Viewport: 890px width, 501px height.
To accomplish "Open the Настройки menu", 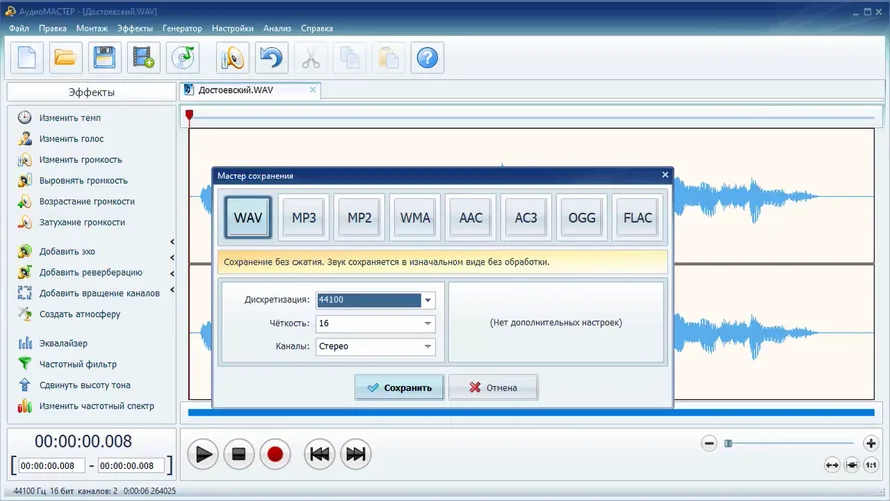I will coord(233,28).
